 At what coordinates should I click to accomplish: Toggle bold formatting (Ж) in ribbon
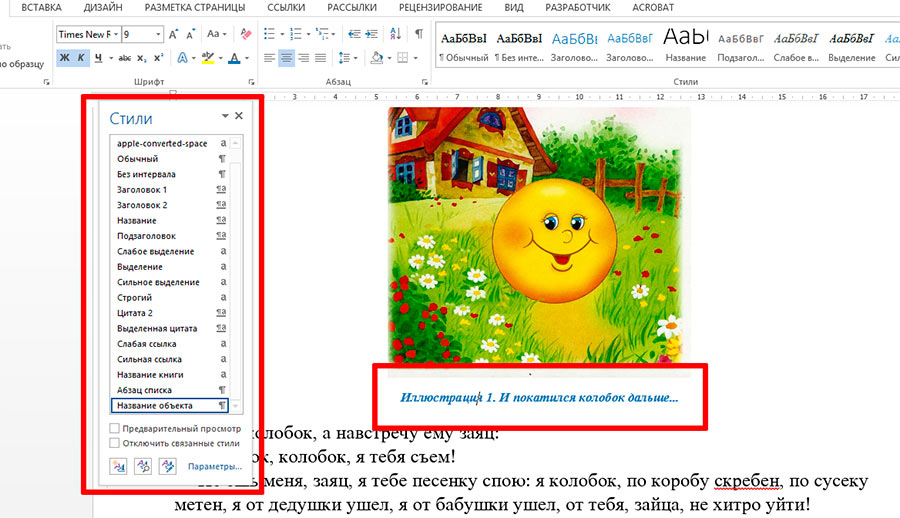[x=65, y=58]
